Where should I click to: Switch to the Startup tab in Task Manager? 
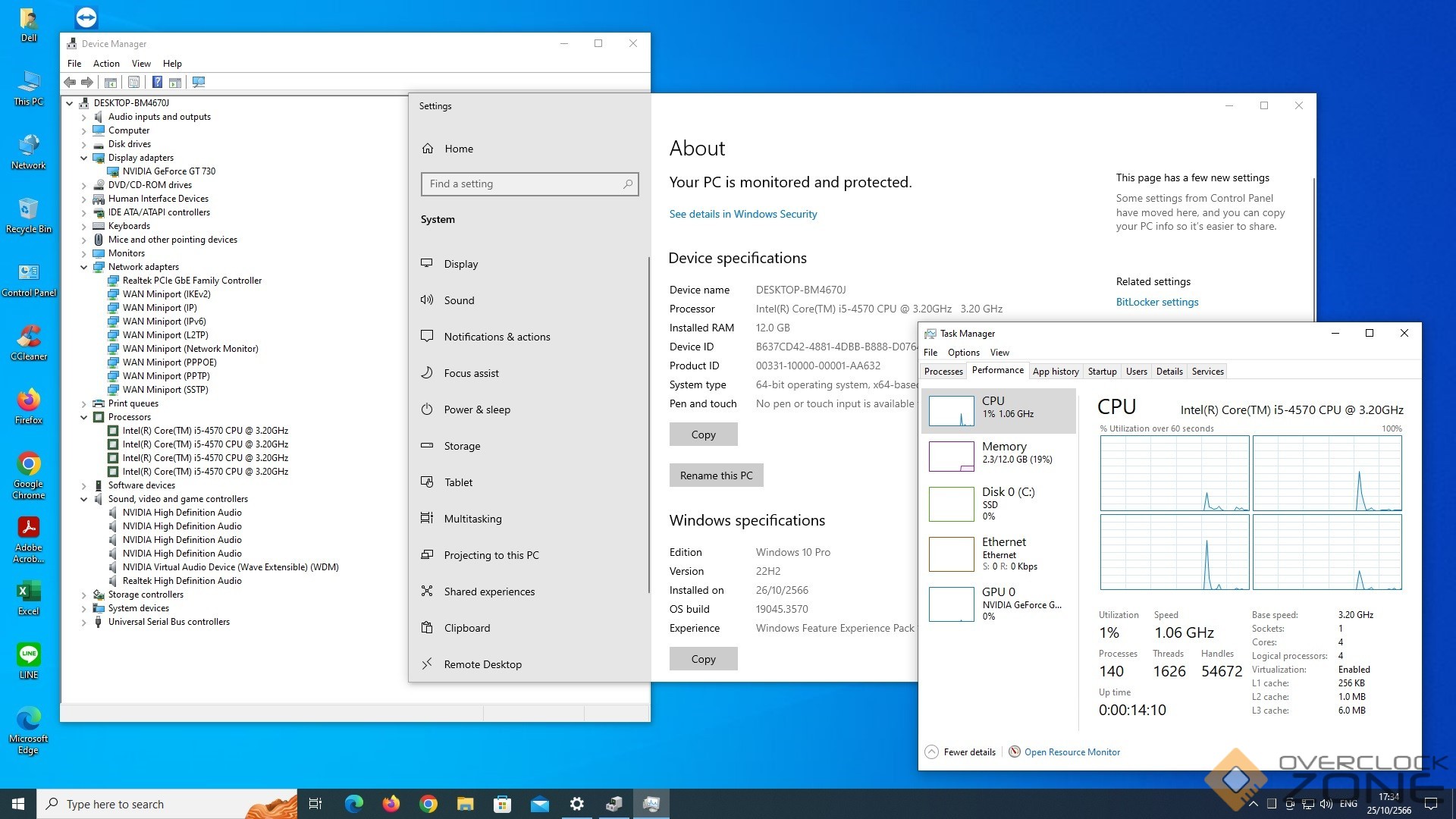coord(1101,372)
